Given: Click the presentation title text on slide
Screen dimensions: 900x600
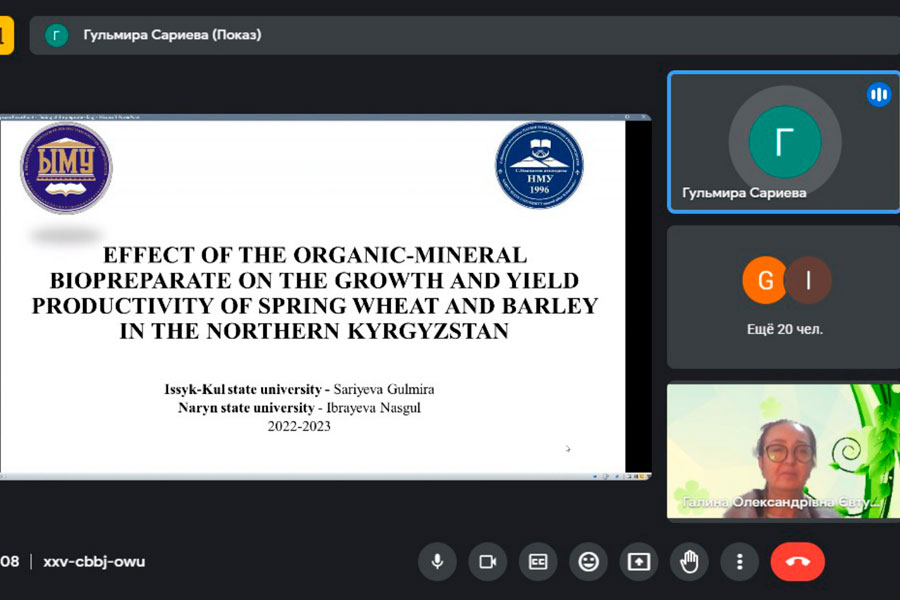Looking at the screenshot, I should (x=314, y=293).
